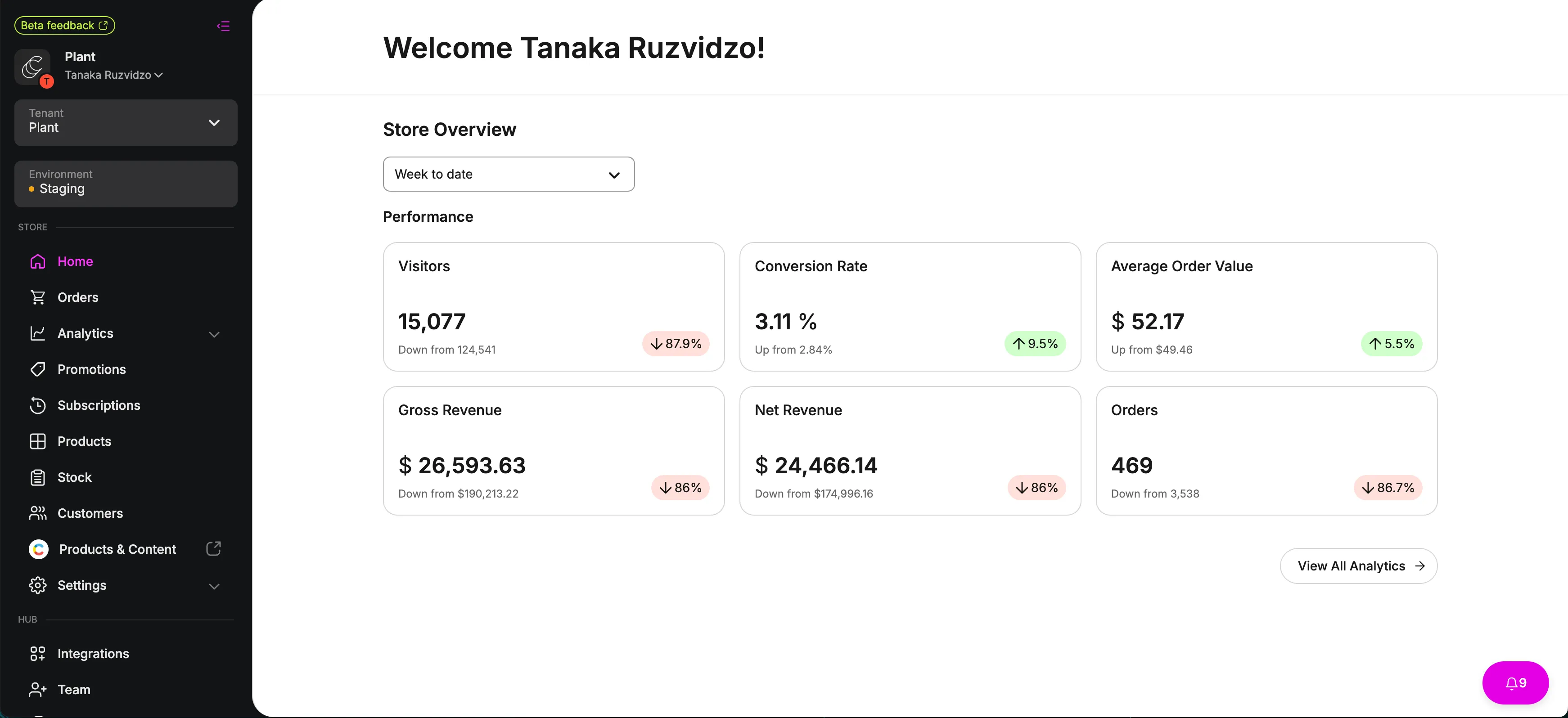Open the Tenant Plant dropdown
Image resolution: width=1568 pixels, height=718 pixels.
tap(126, 123)
